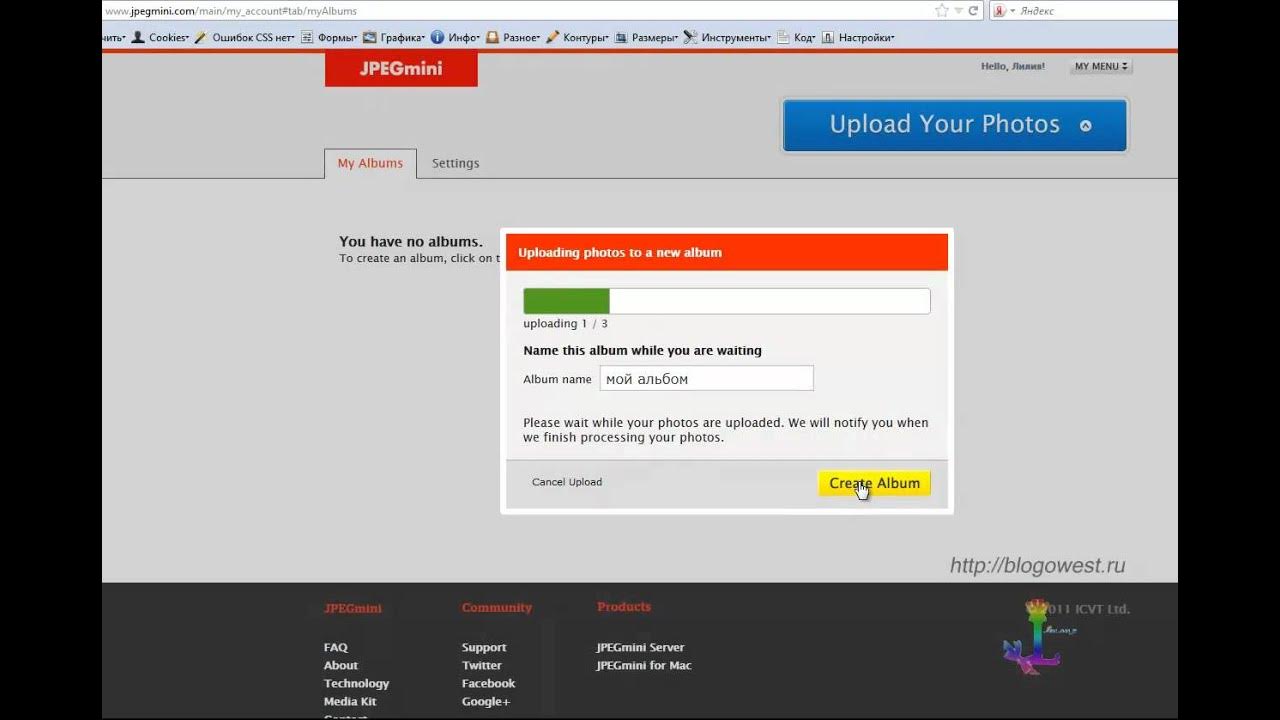Open the MY MENU dropdown
This screenshot has width=1280, height=720.
[x=1101, y=66]
